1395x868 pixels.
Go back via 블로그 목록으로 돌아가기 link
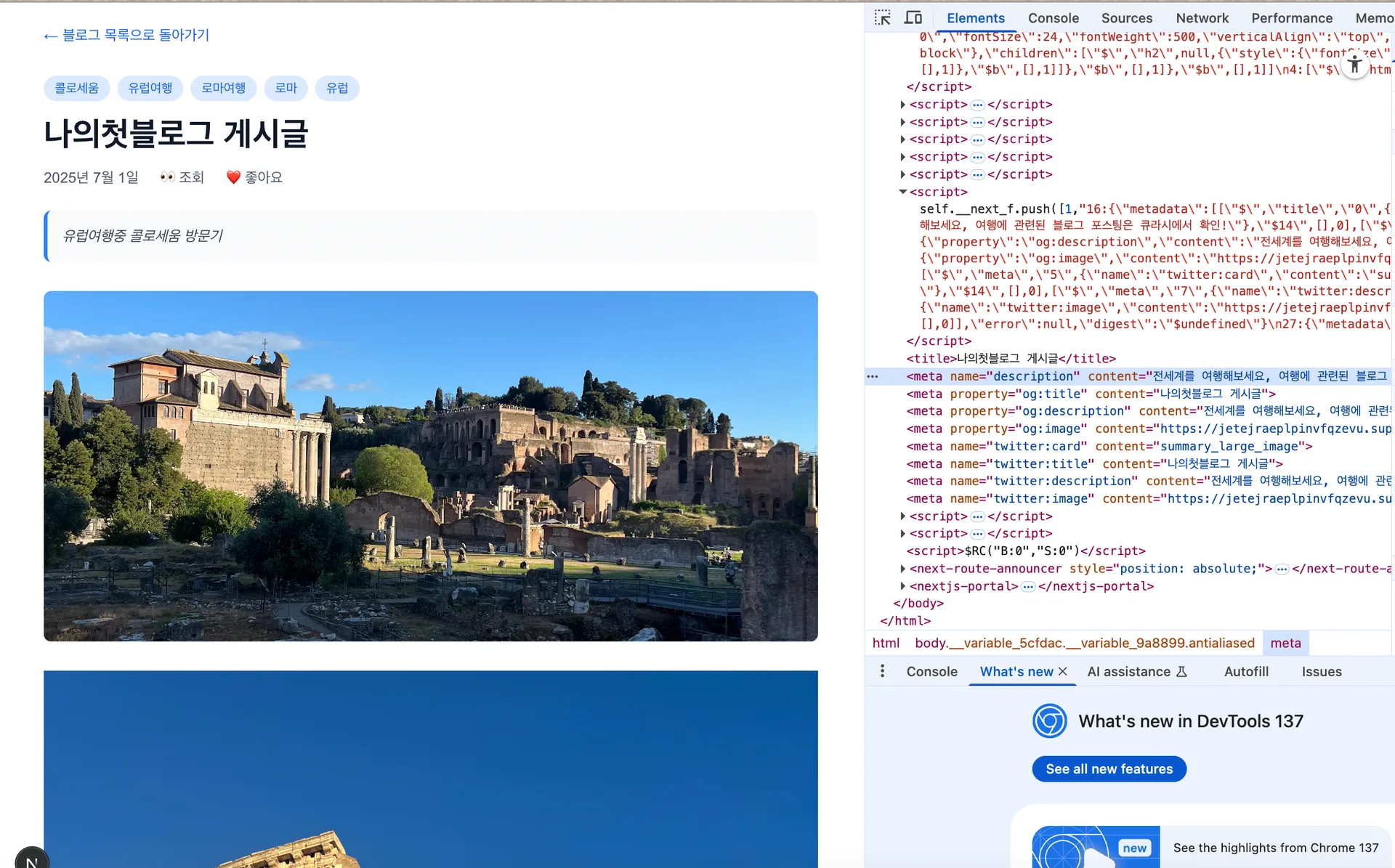pos(126,35)
